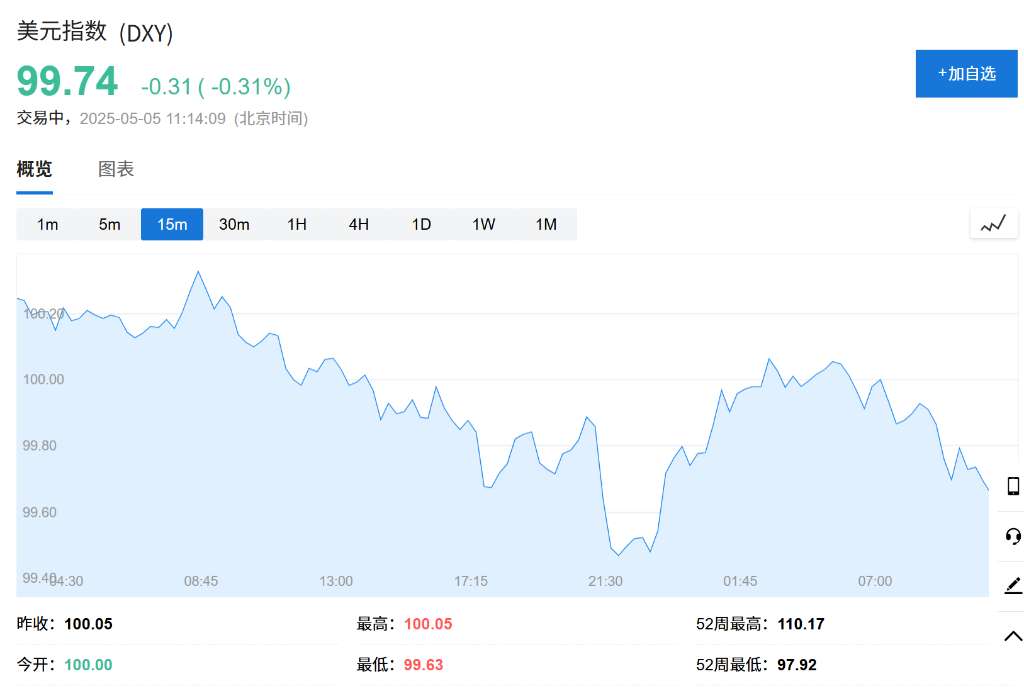Open the 15m interval currently highlighted
1024x692 pixels.
pyautogui.click(x=171, y=224)
